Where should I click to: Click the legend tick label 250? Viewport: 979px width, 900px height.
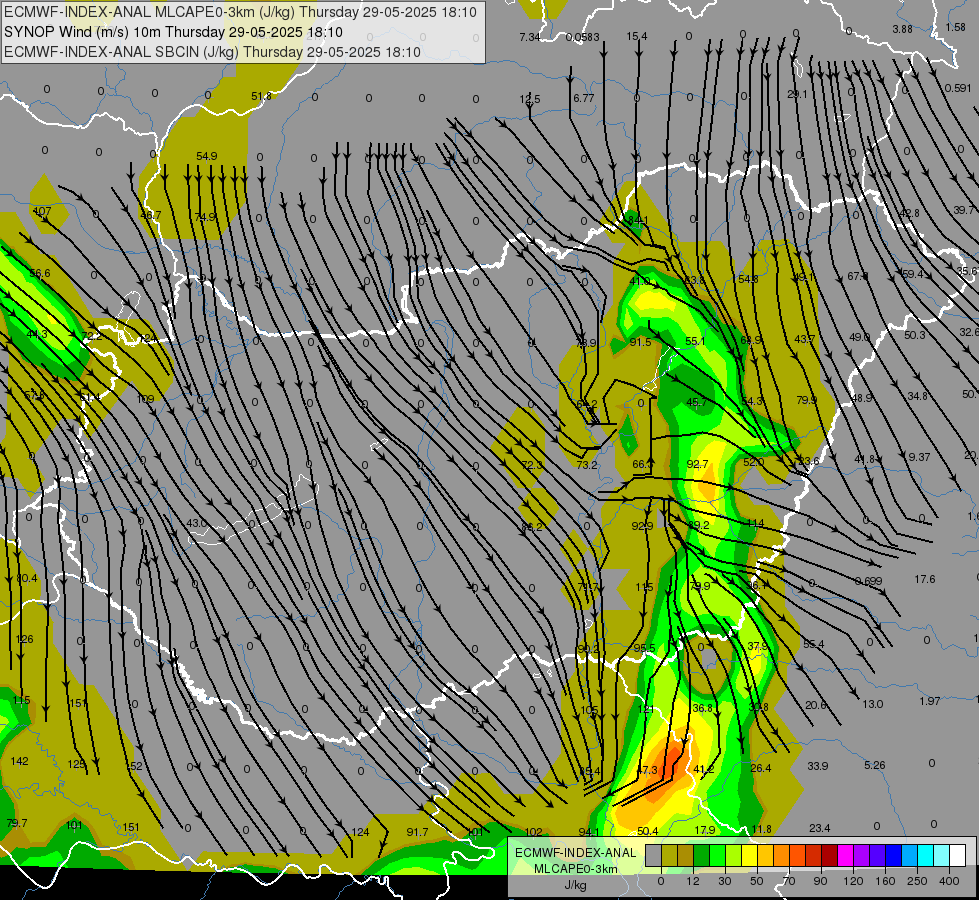tap(917, 881)
